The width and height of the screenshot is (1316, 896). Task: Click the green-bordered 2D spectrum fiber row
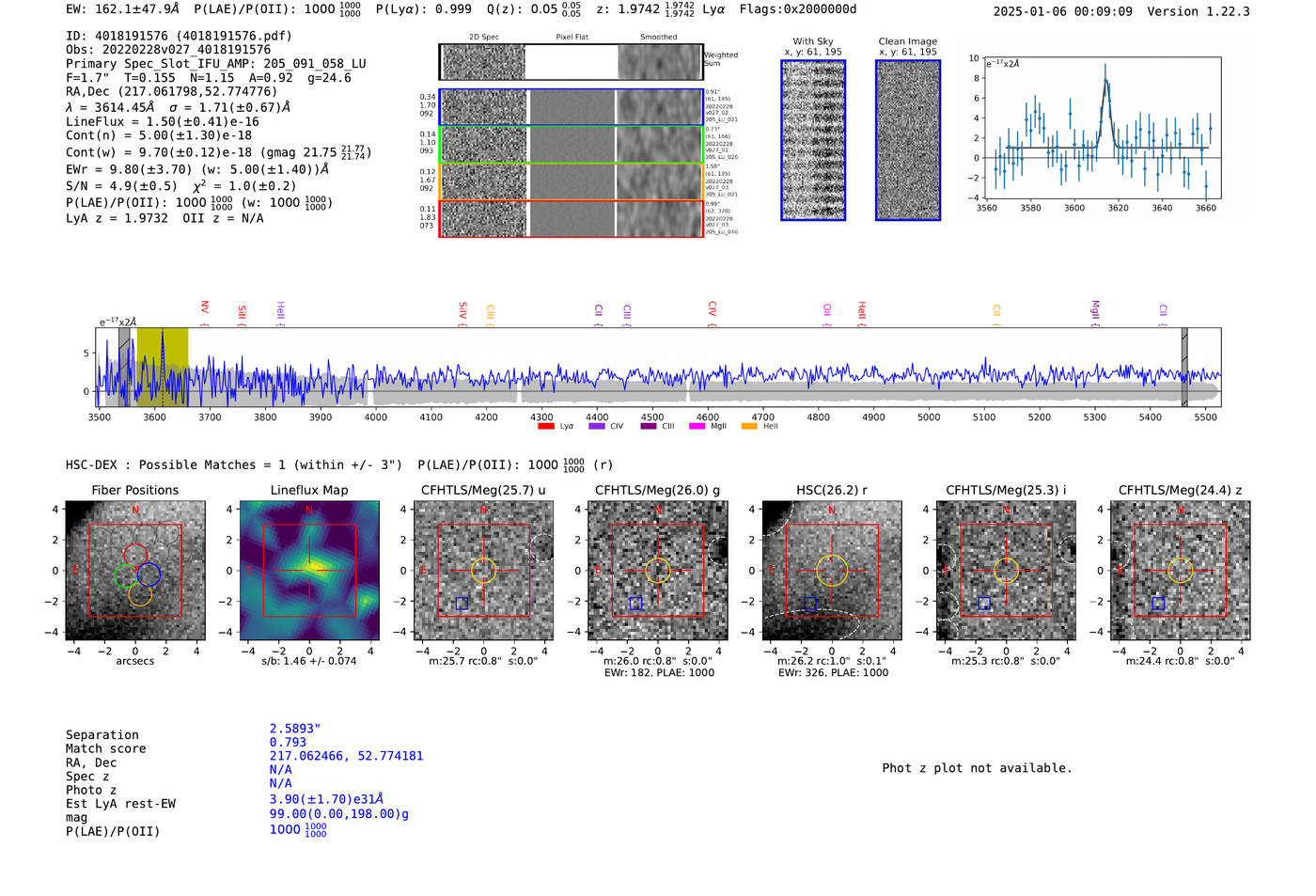coord(572,145)
